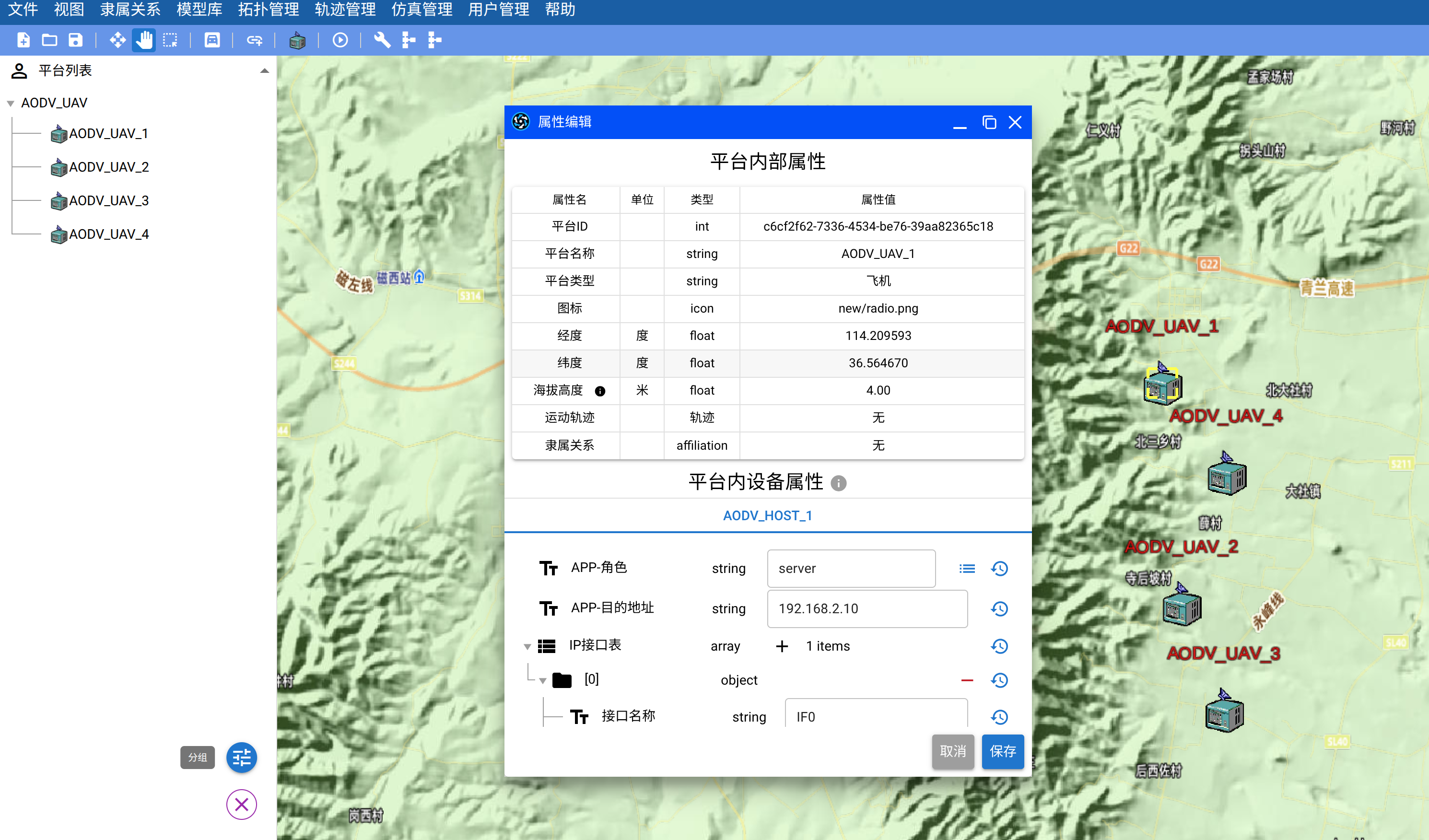Collapse the IP接口表 array
Image resolution: width=1429 pixels, height=840 pixels.
[527, 646]
